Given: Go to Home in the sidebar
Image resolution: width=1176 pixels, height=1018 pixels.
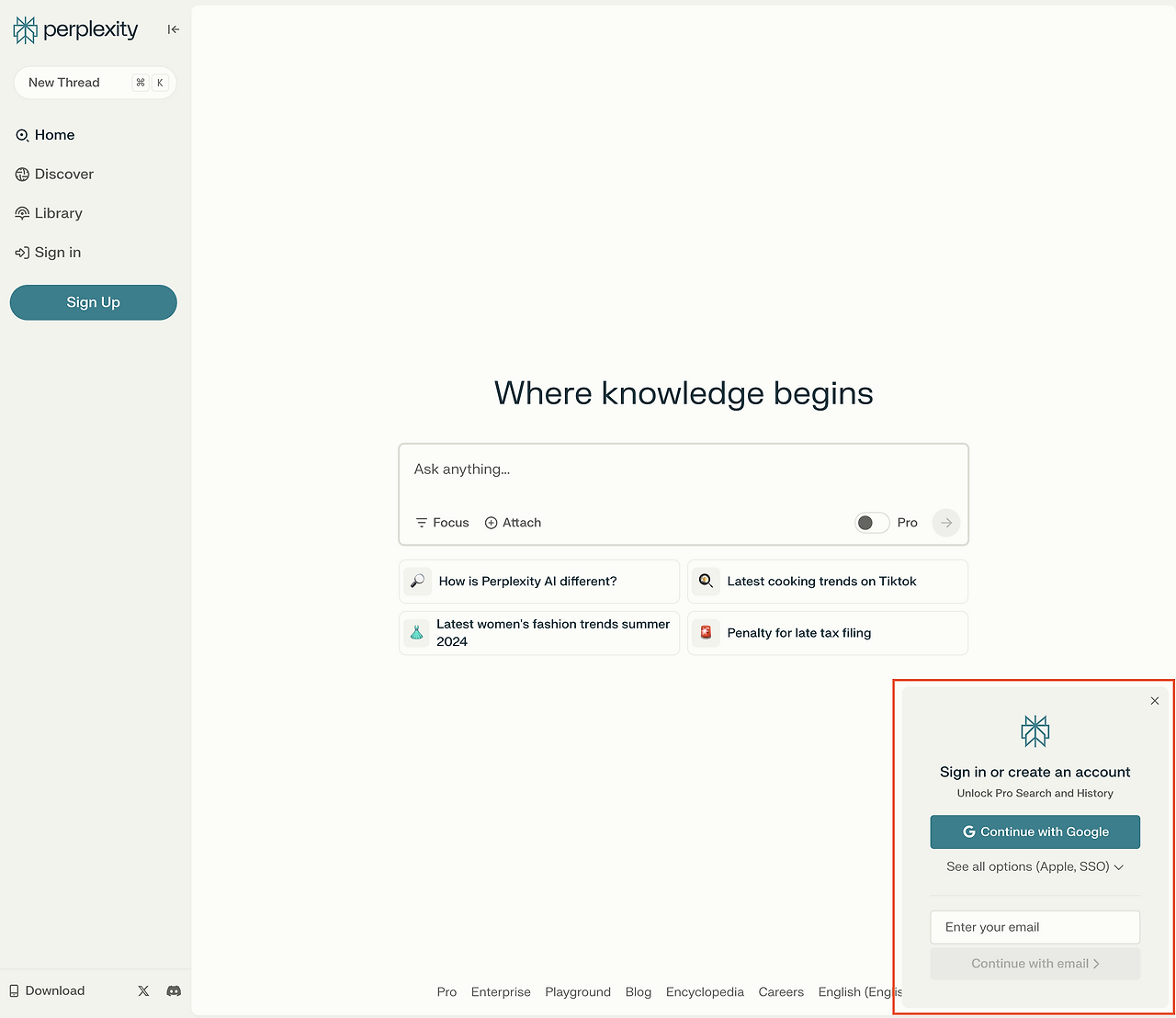Looking at the screenshot, I should (45, 135).
